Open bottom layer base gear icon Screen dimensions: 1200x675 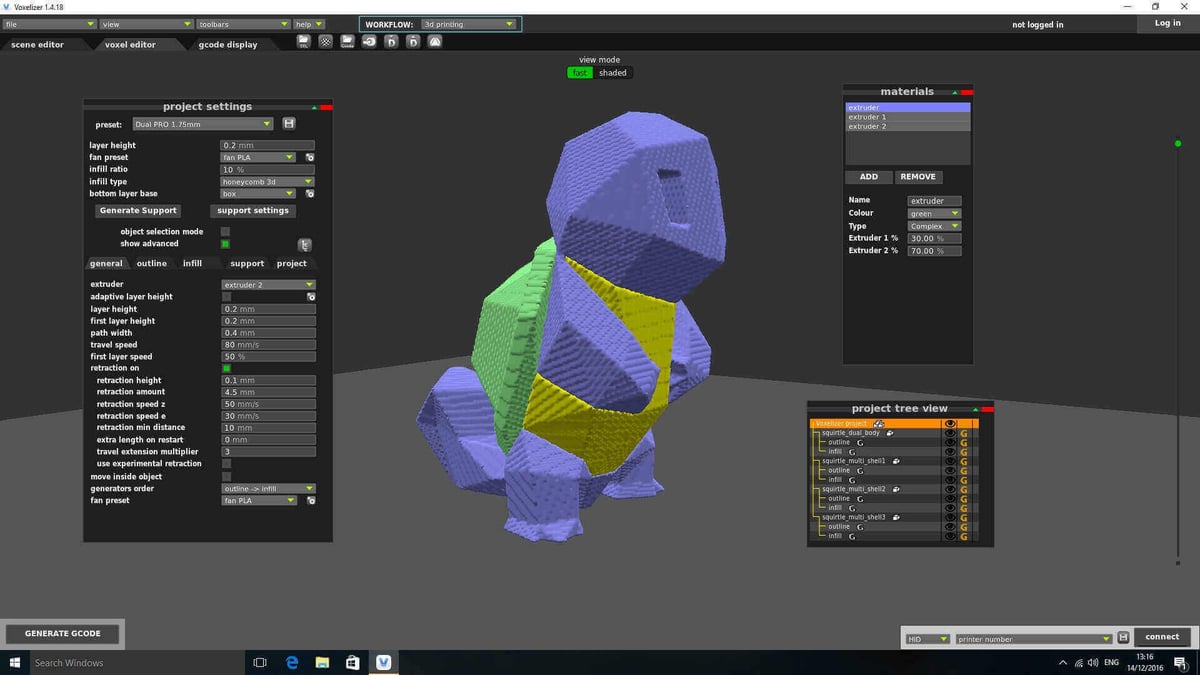pyautogui.click(x=310, y=194)
